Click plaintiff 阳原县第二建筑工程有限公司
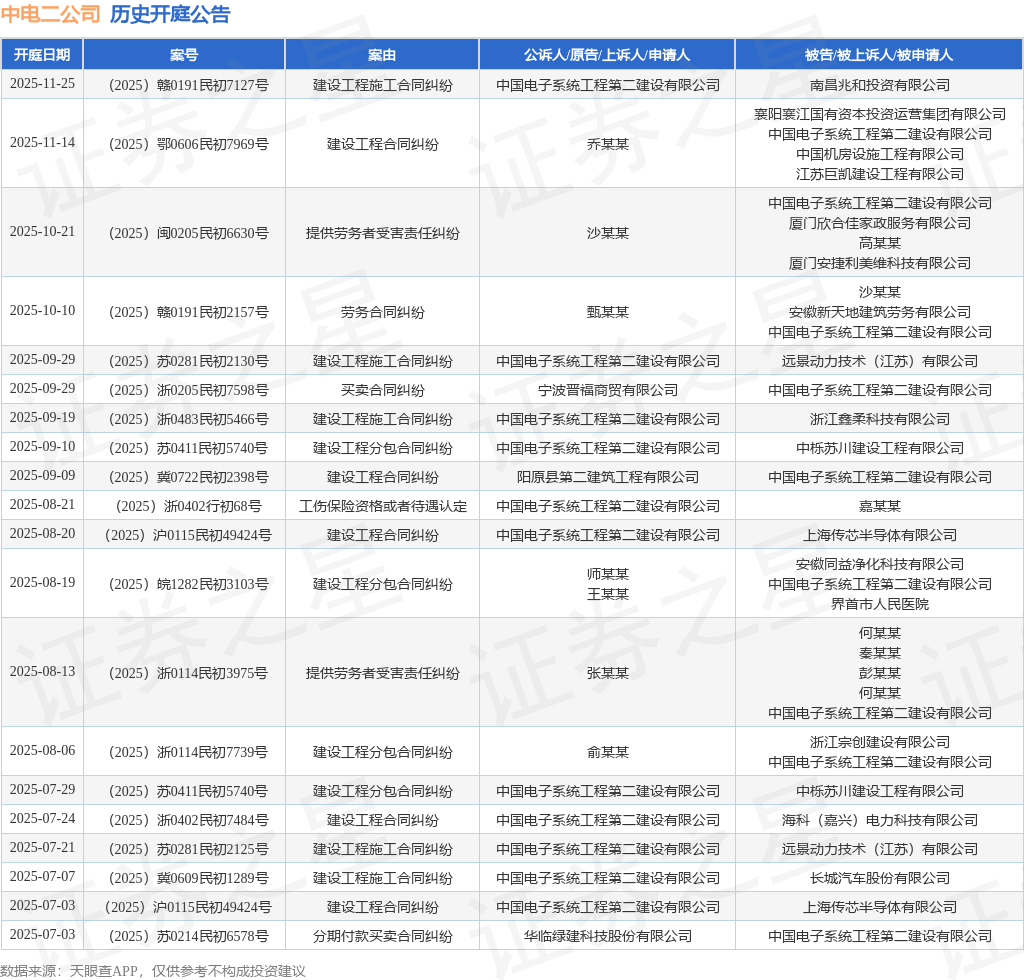Image resolution: width=1024 pixels, height=980 pixels. pos(607,477)
